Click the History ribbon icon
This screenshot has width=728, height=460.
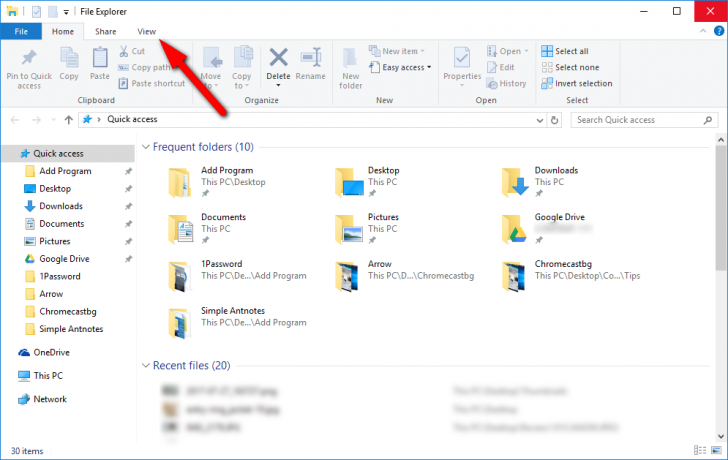click(x=492, y=84)
